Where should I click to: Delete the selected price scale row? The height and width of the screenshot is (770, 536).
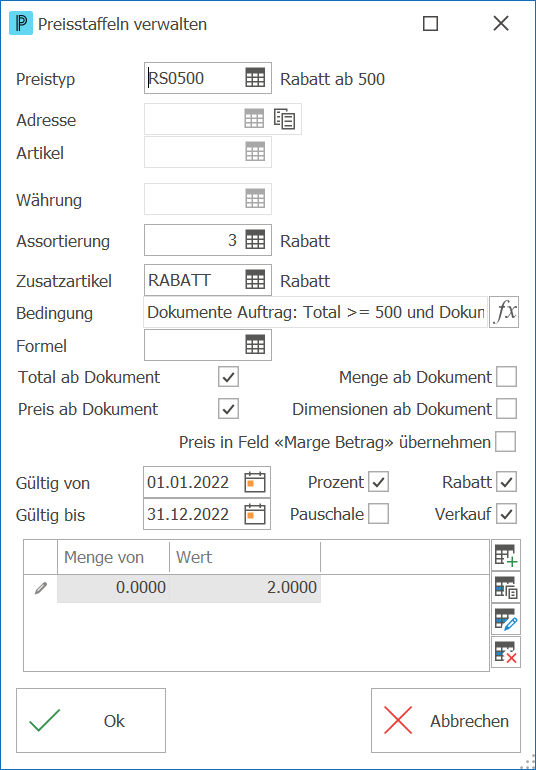506,652
